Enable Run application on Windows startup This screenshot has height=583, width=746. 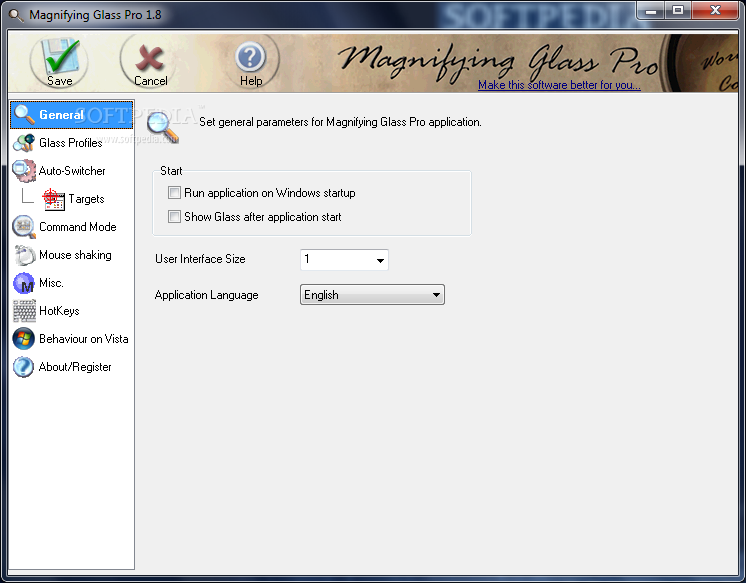tap(174, 193)
